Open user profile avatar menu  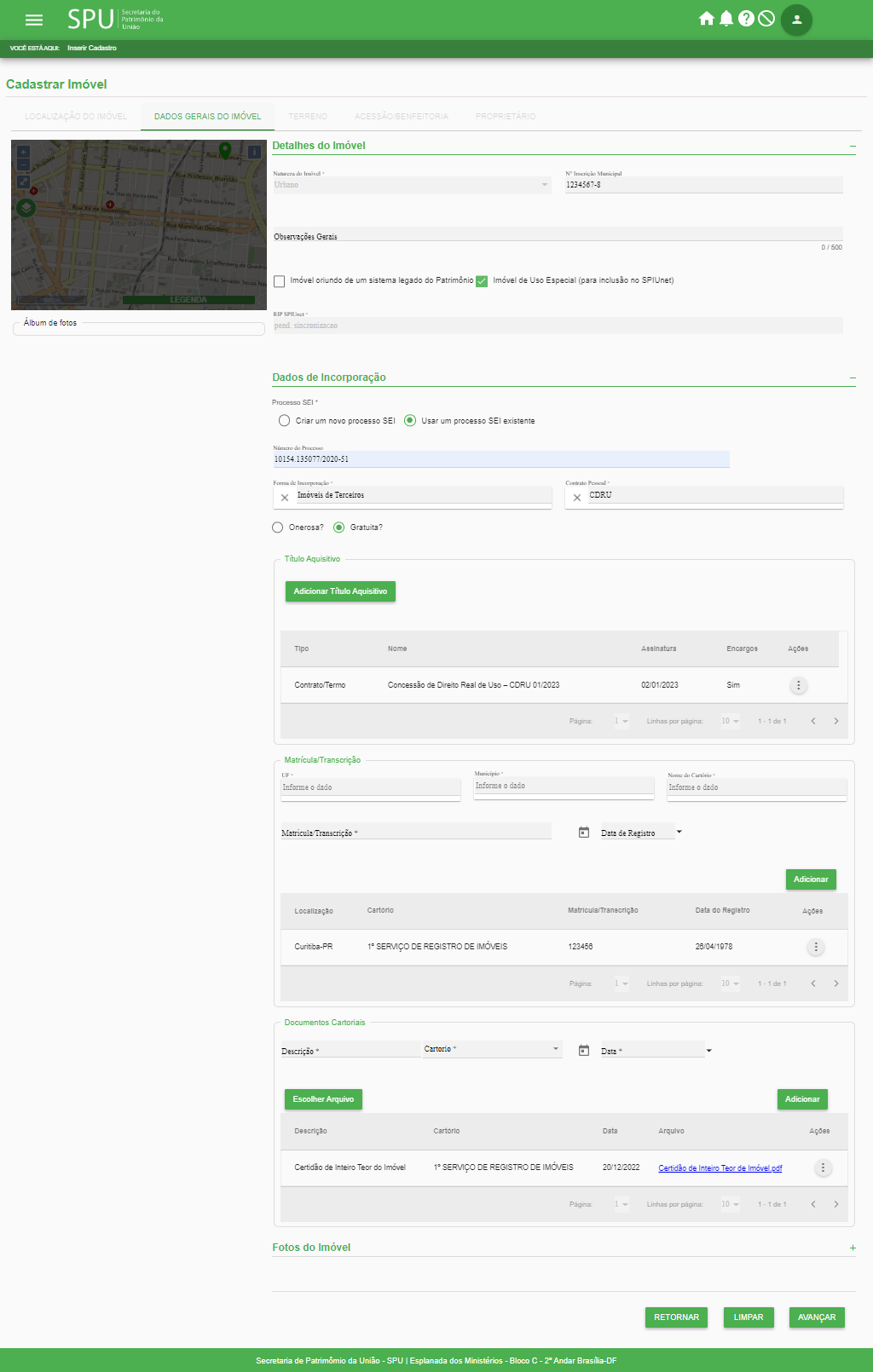pyautogui.click(x=797, y=20)
